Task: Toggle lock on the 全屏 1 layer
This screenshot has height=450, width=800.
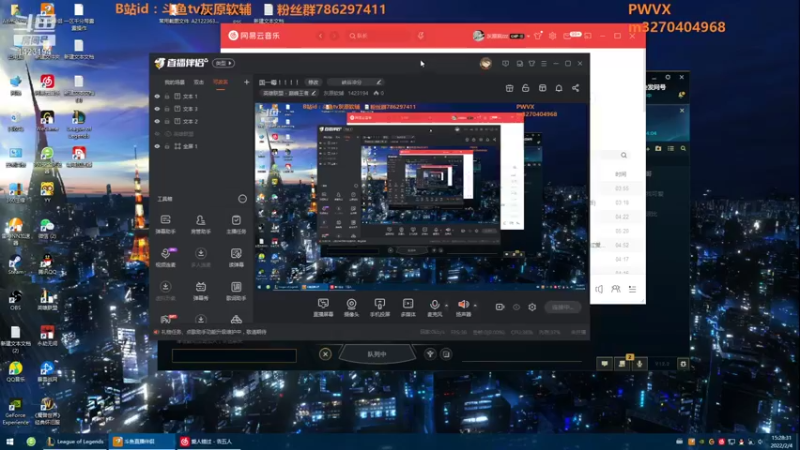Action: (x=167, y=146)
